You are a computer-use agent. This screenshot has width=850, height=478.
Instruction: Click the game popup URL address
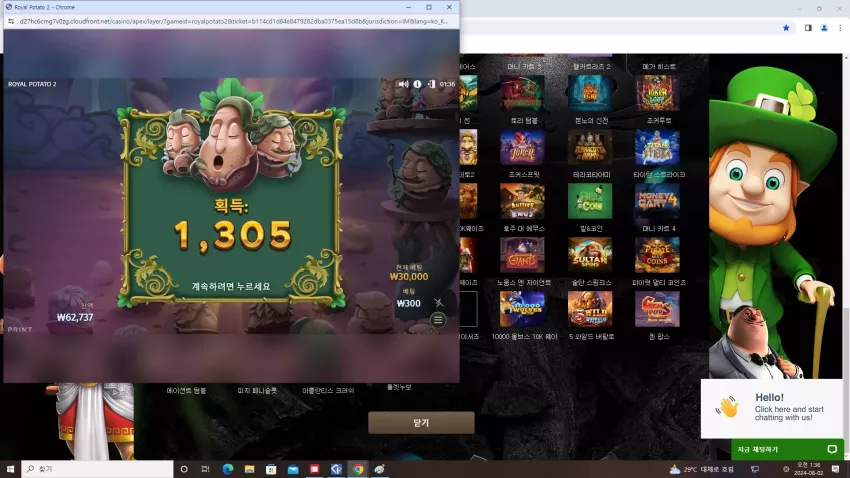tap(234, 22)
